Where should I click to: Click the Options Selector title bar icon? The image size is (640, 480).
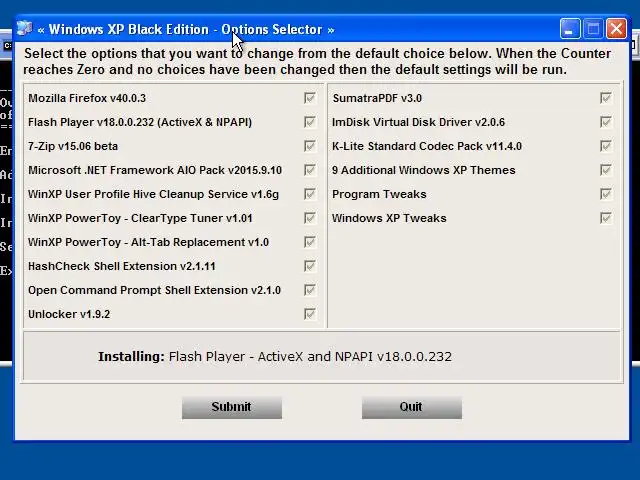[x=24, y=29]
